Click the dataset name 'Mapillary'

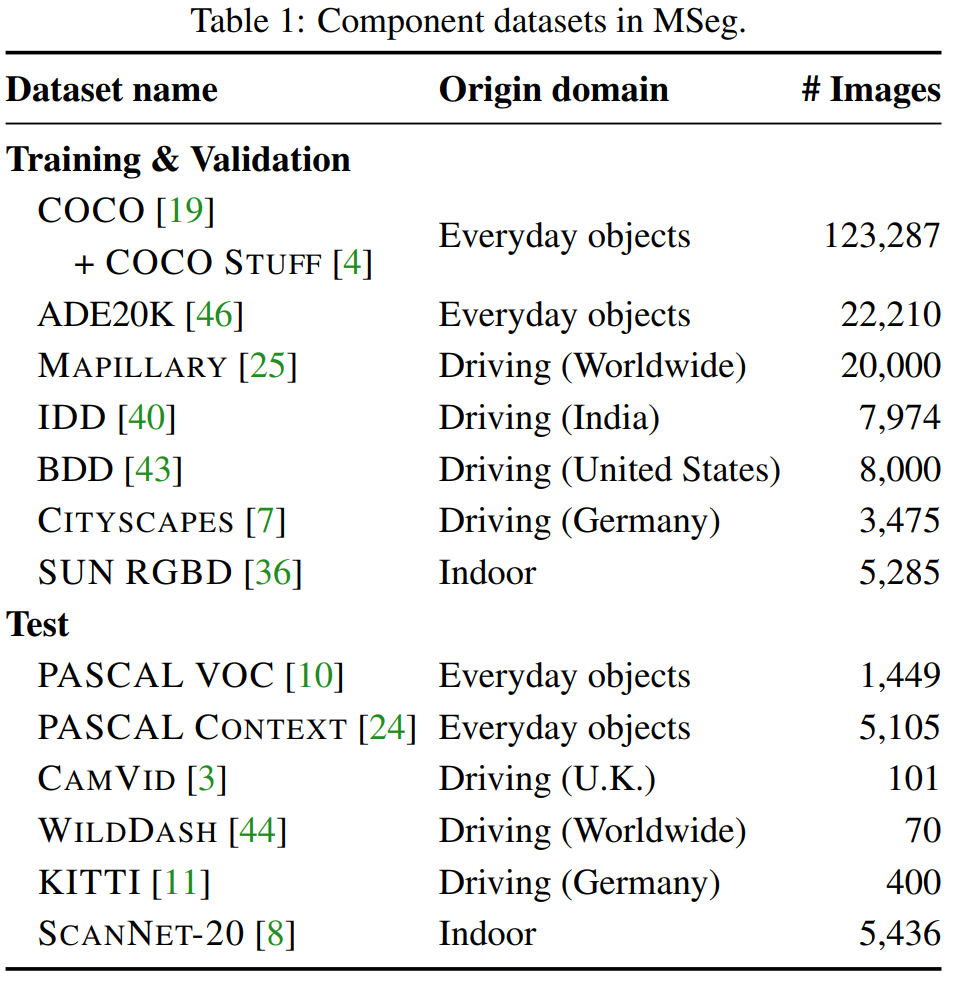click(x=132, y=366)
